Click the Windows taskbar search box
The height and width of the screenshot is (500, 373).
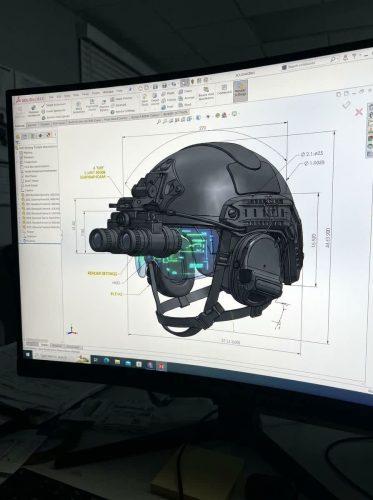tap(62, 357)
